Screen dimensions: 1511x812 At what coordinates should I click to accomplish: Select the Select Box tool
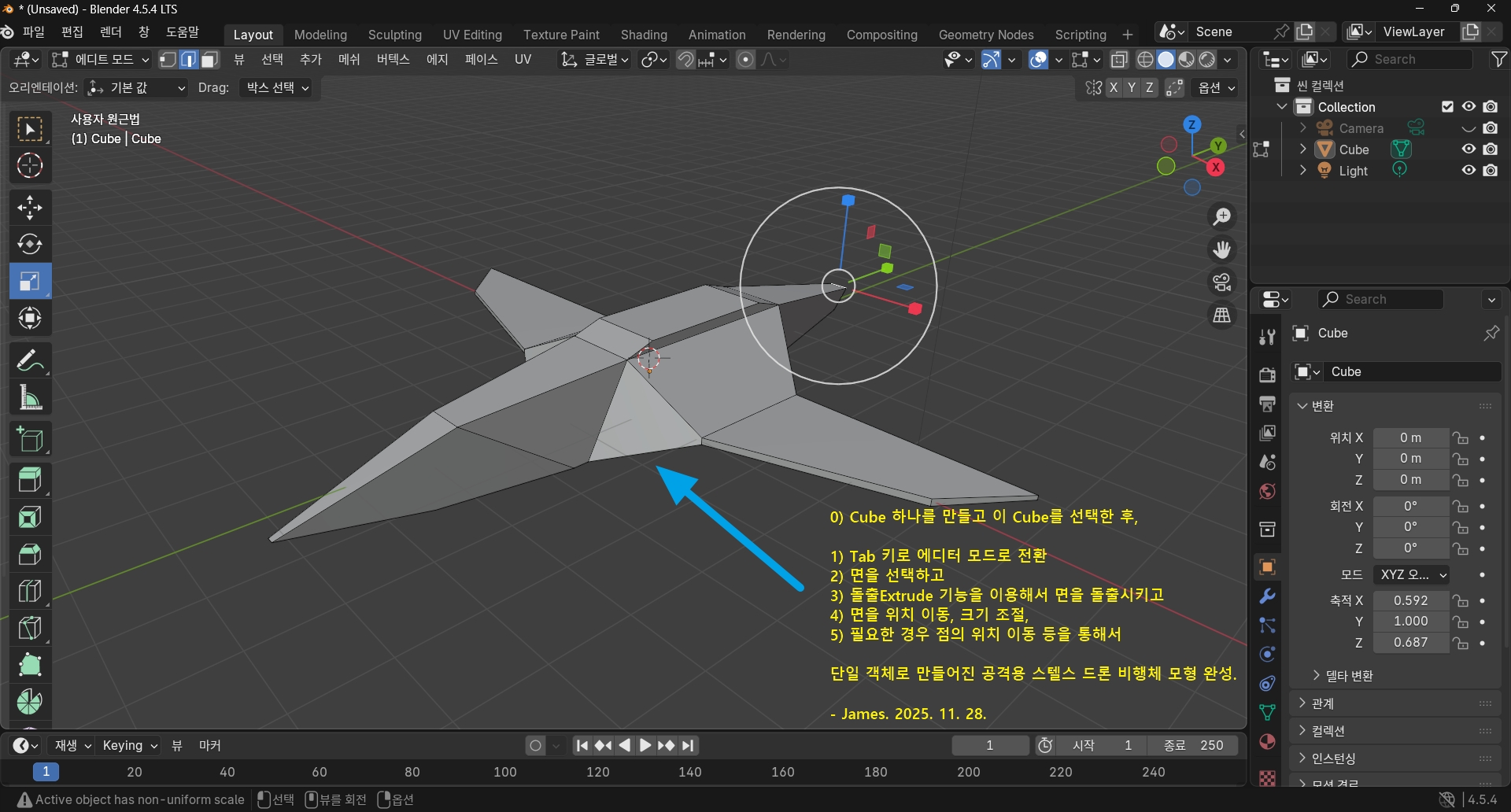point(30,130)
